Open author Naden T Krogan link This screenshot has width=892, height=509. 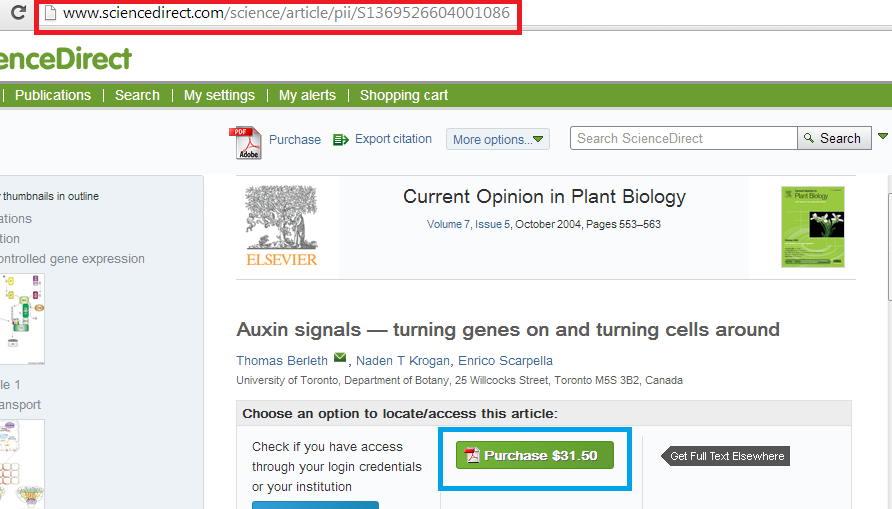403,361
